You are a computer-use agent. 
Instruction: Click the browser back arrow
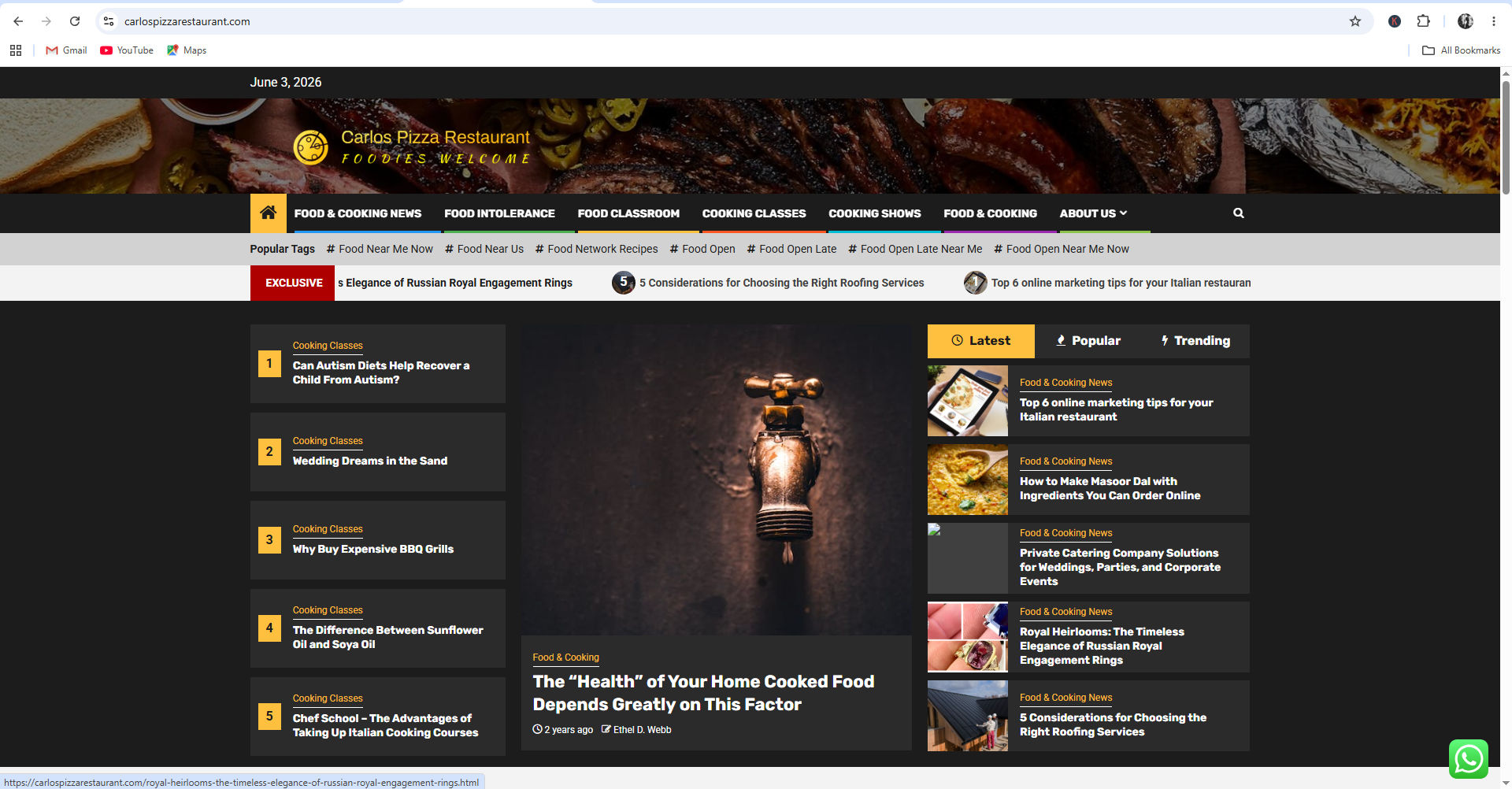pos(18,21)
